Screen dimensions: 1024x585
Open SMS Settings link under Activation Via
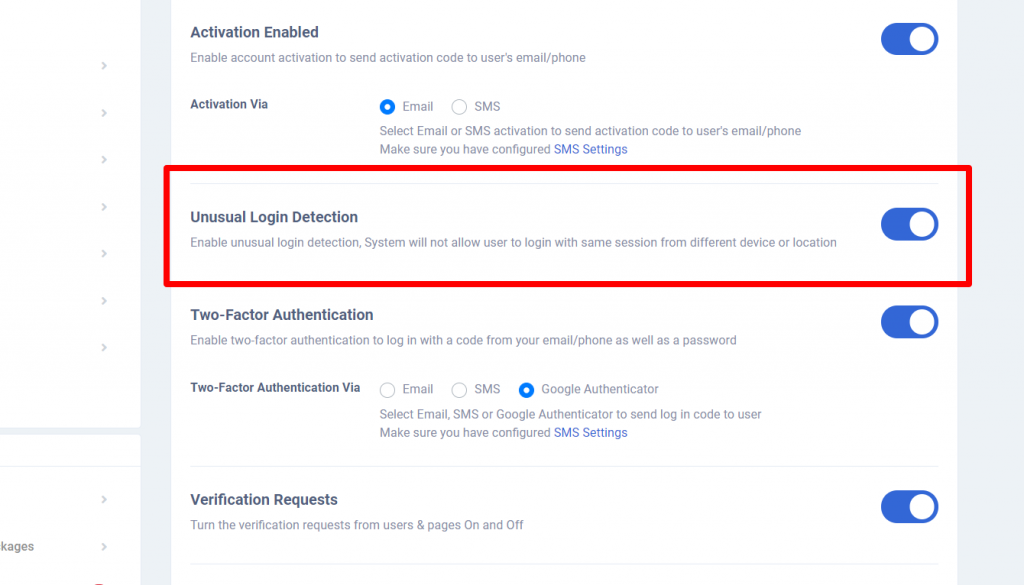pyautogui.click(x=590, y=149)
